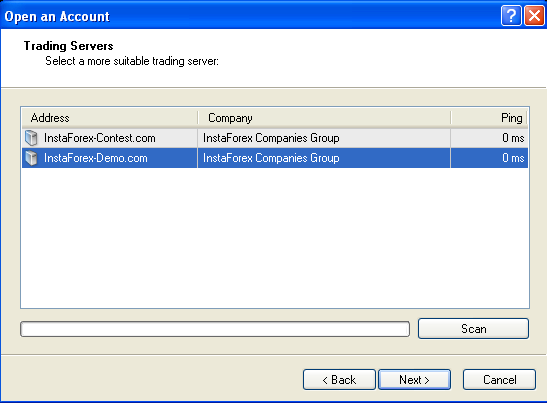Select the InstaForex-Contest.com server address
The image size is (550, 403).
click(100, 138)
